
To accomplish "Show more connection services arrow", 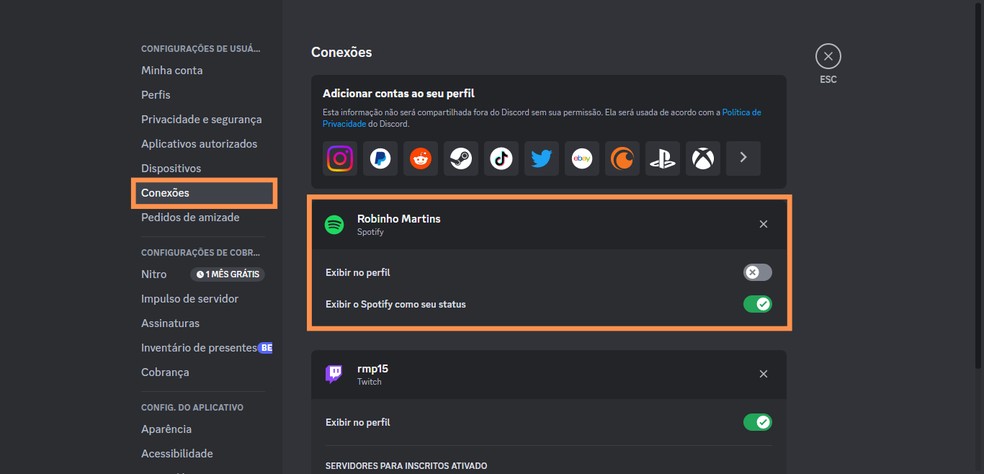I will point(743,158).
